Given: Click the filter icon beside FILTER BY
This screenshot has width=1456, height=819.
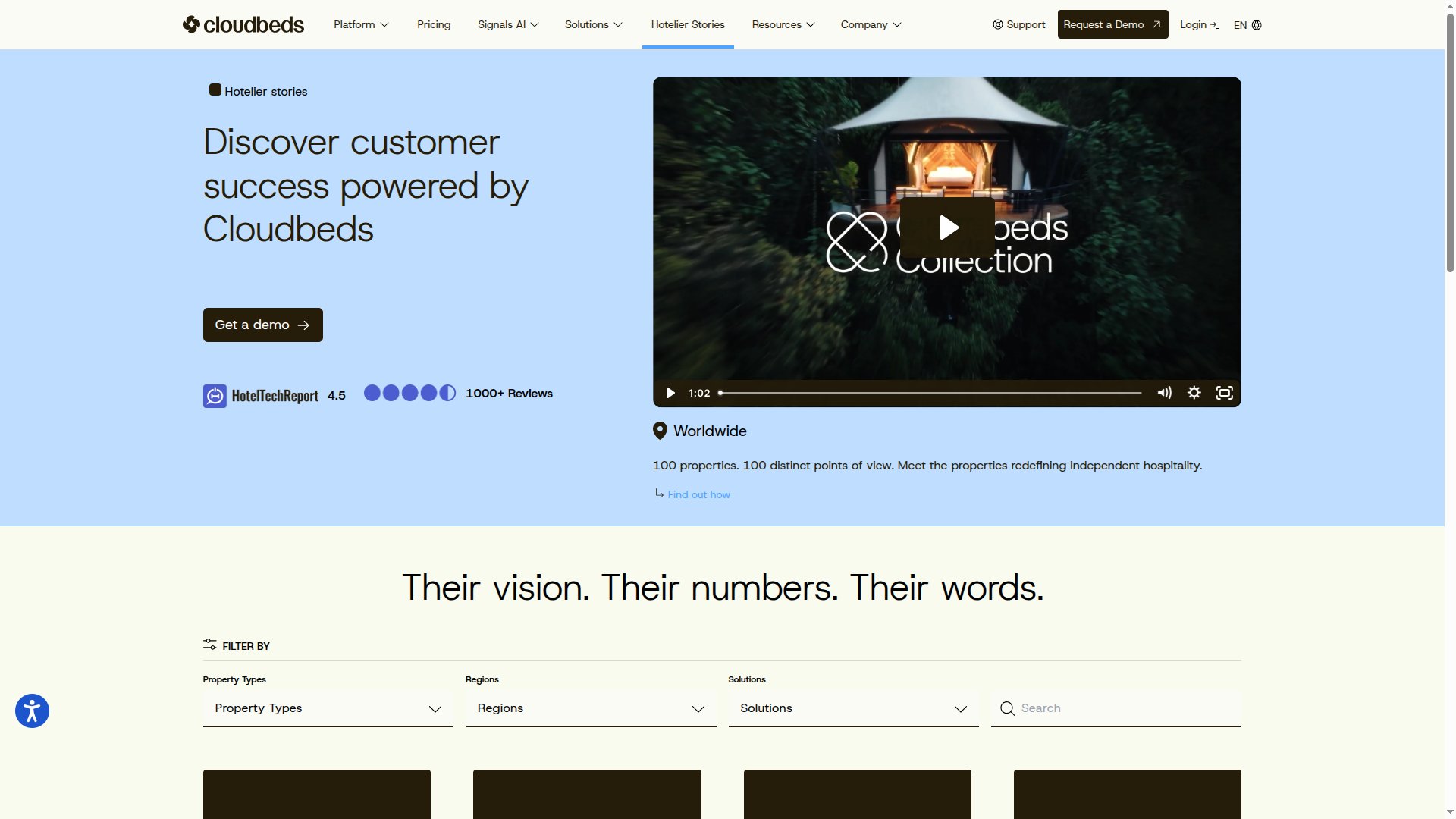Looking at the screenshot, I should pos(209,645).
